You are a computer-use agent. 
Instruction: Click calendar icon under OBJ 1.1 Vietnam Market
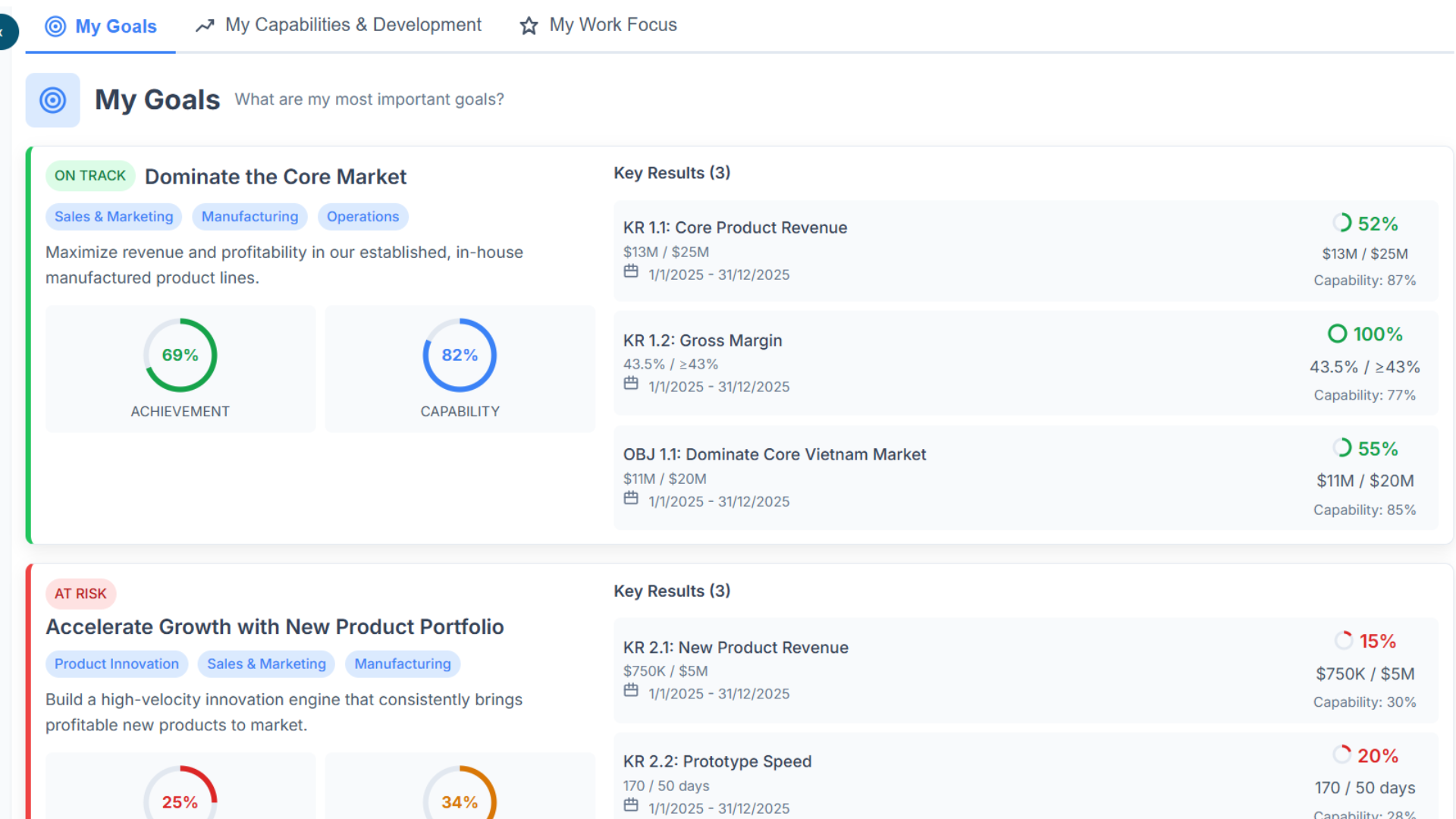[x=631, y=498]
